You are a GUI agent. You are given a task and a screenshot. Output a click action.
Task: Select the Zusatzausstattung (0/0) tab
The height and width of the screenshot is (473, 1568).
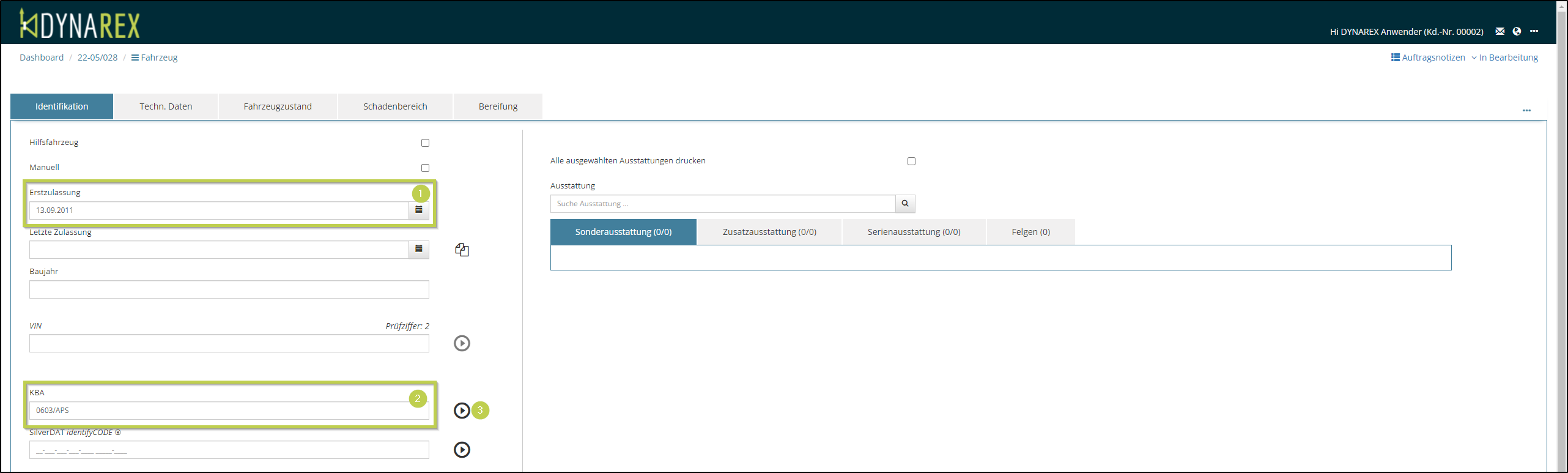pyautogui.click(x=769, y=232)
